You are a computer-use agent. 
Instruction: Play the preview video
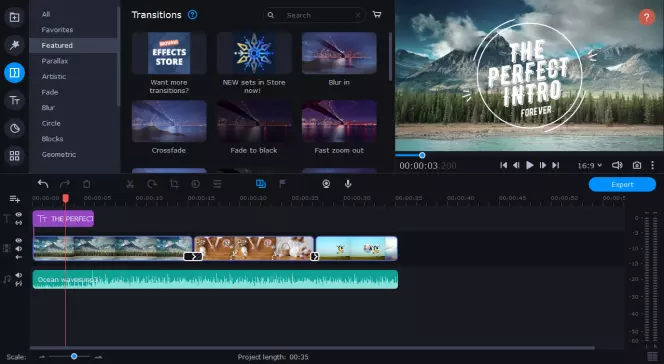(x=529, y=165)
